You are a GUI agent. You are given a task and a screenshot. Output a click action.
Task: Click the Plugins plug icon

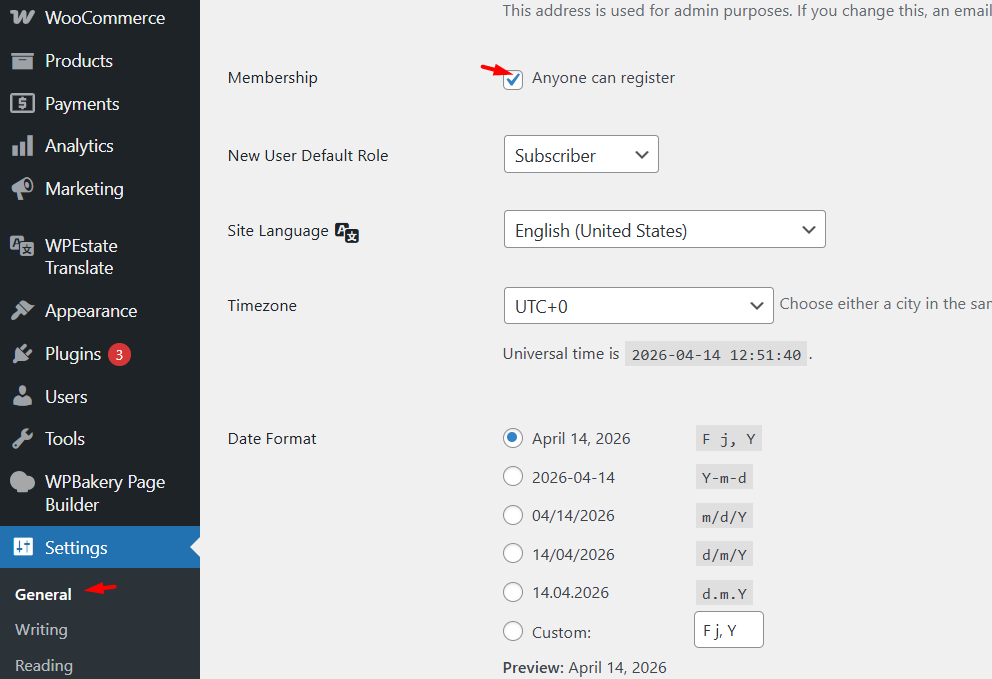coord(22,354)
